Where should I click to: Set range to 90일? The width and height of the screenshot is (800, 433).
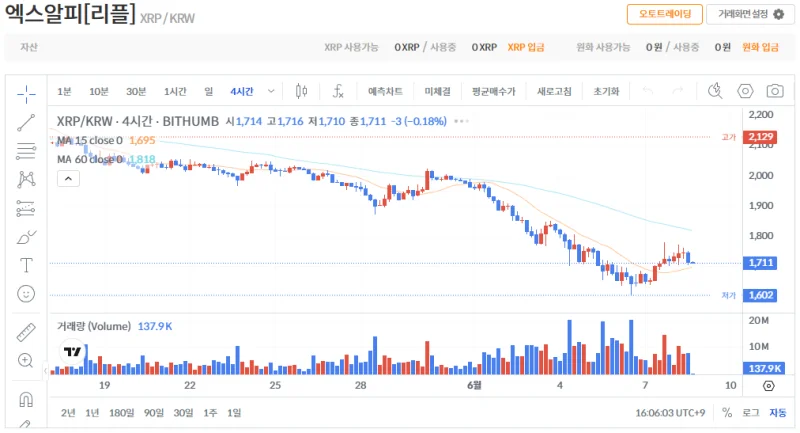click(154, 413)
